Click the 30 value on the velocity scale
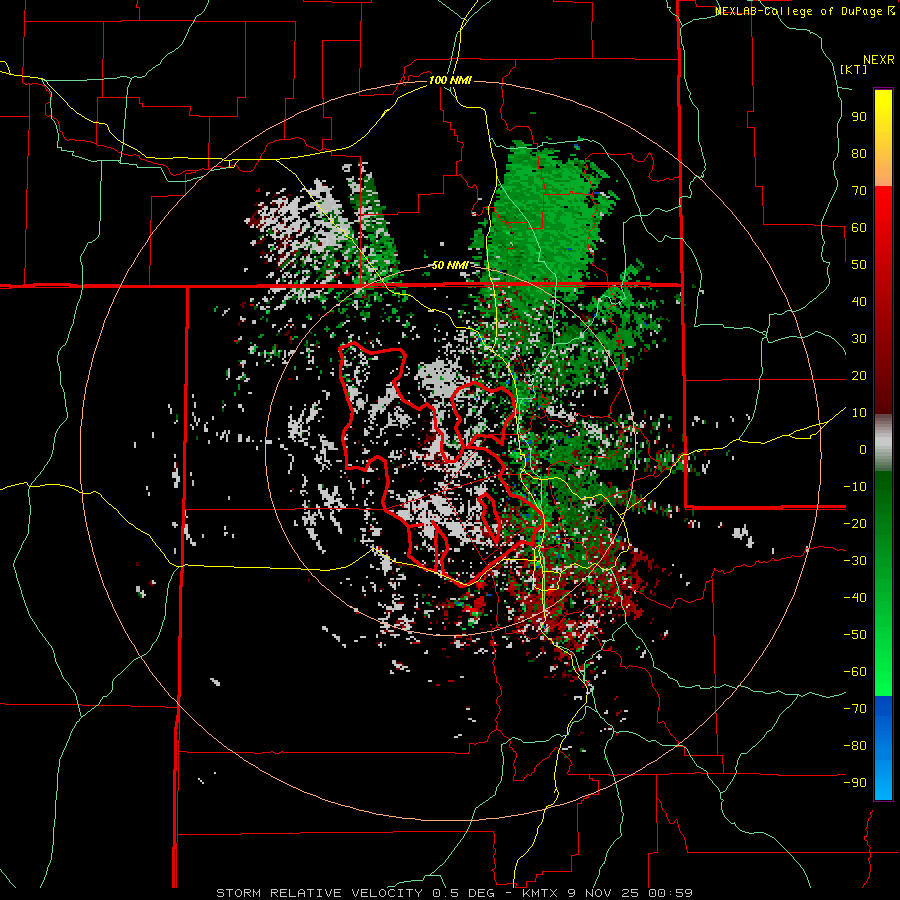 (x=859, y=339)
